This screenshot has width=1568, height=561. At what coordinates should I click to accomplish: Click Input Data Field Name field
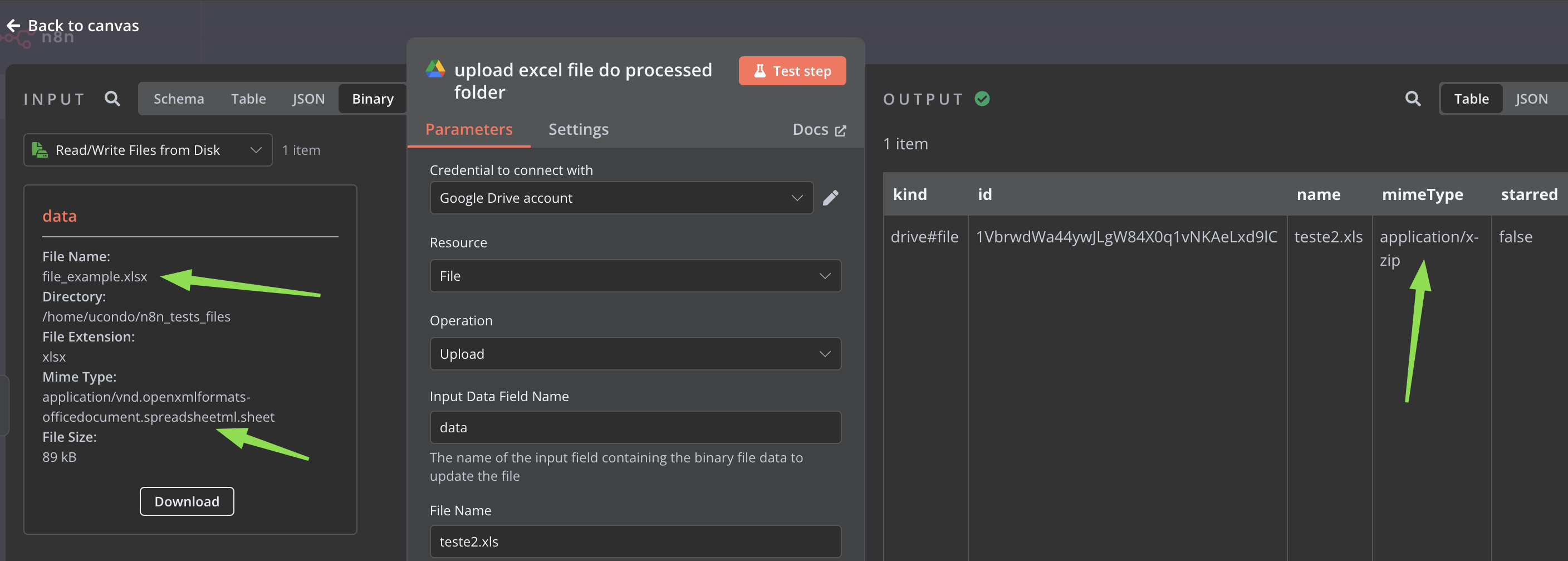pyautogui.click(x=635, y=428)
